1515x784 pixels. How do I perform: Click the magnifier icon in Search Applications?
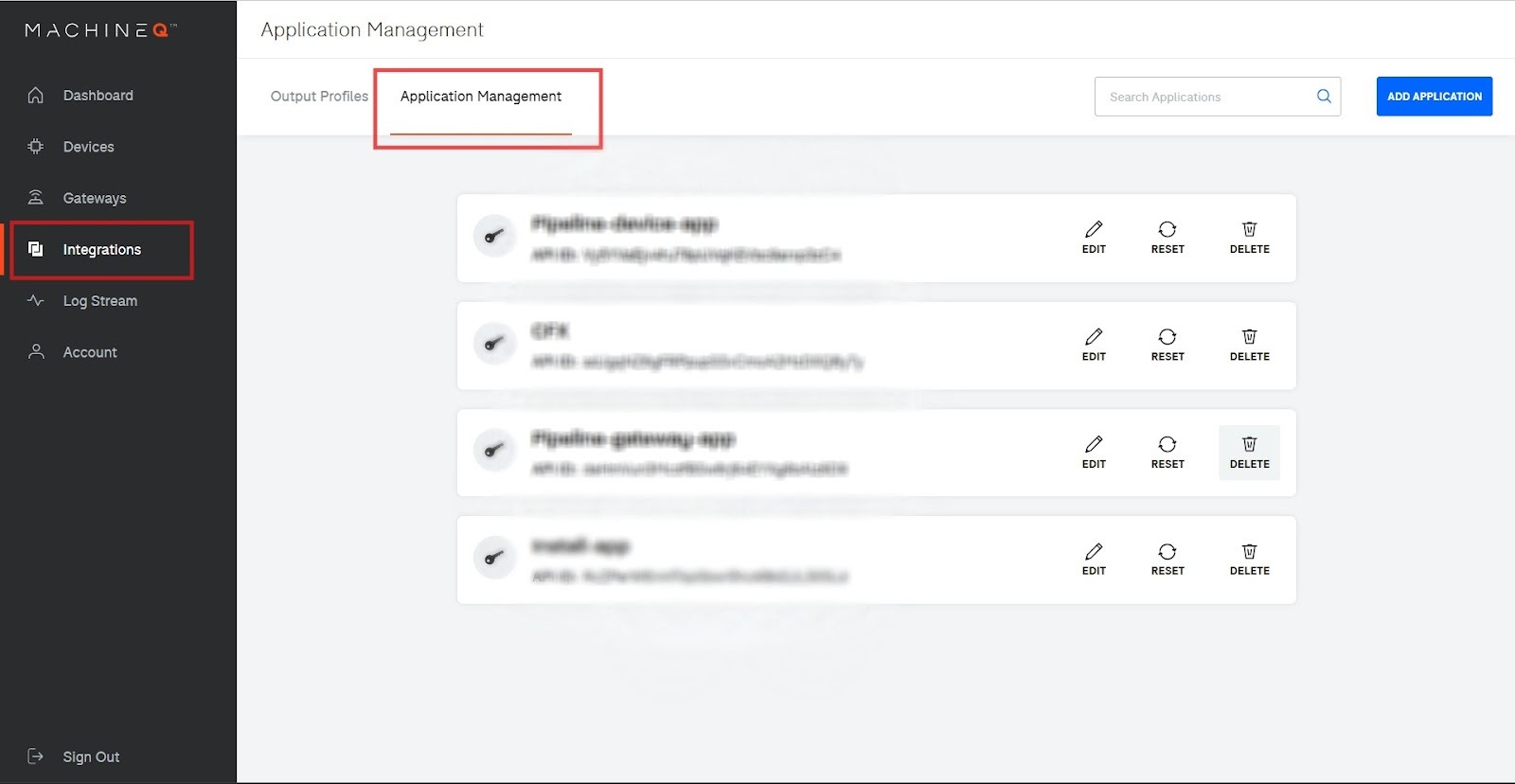click(x=1324, y=97)
